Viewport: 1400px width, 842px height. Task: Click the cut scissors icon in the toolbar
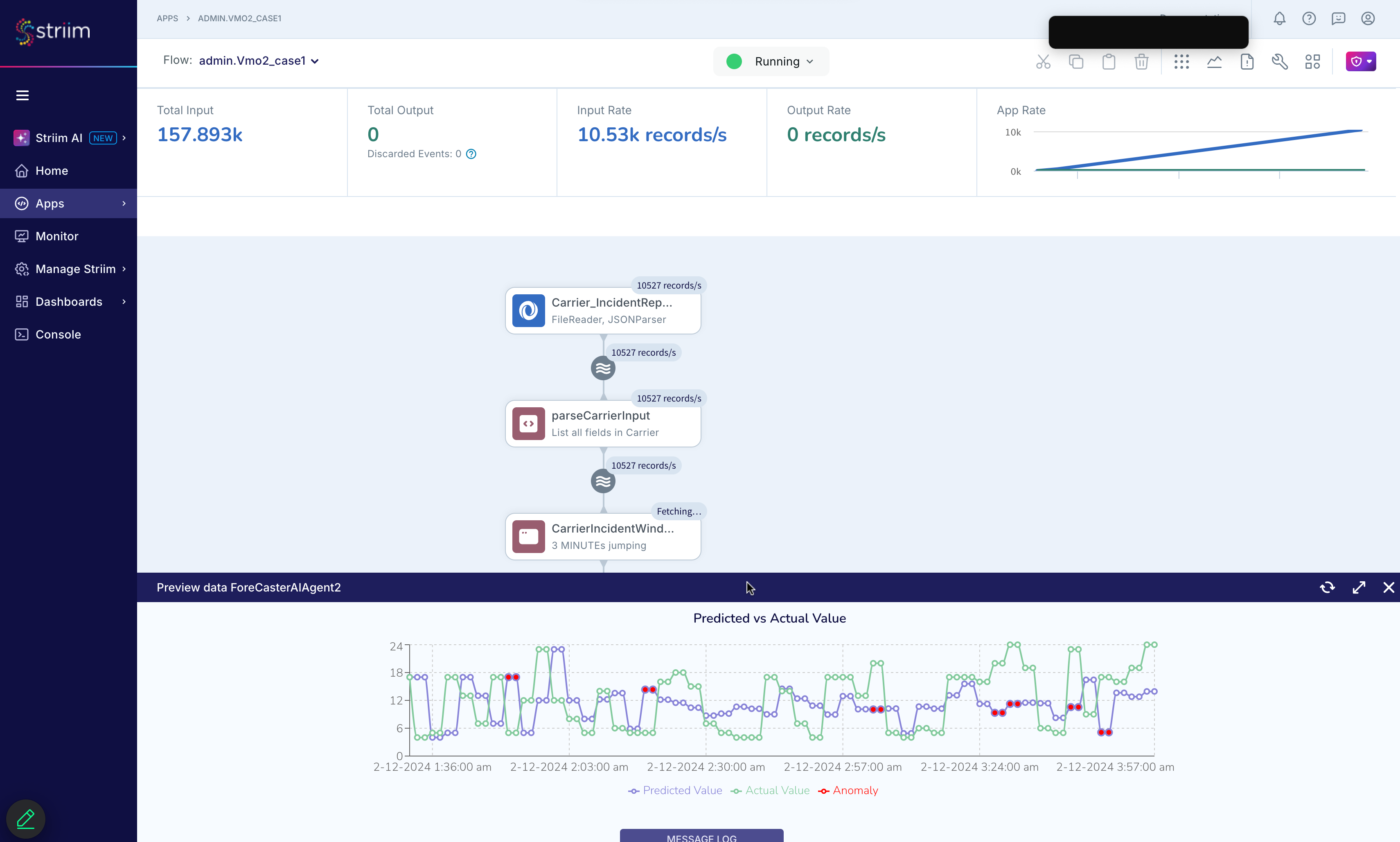1043,61
